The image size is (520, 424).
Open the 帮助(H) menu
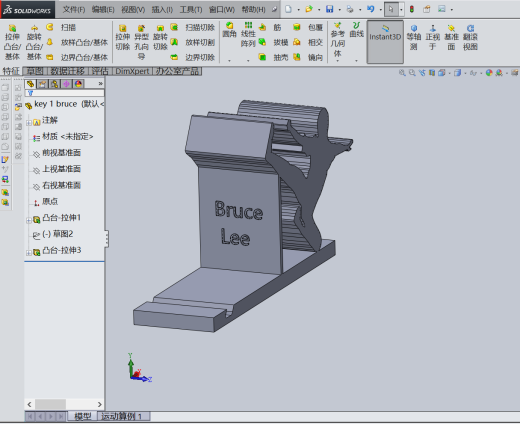(x=254, y=9)
